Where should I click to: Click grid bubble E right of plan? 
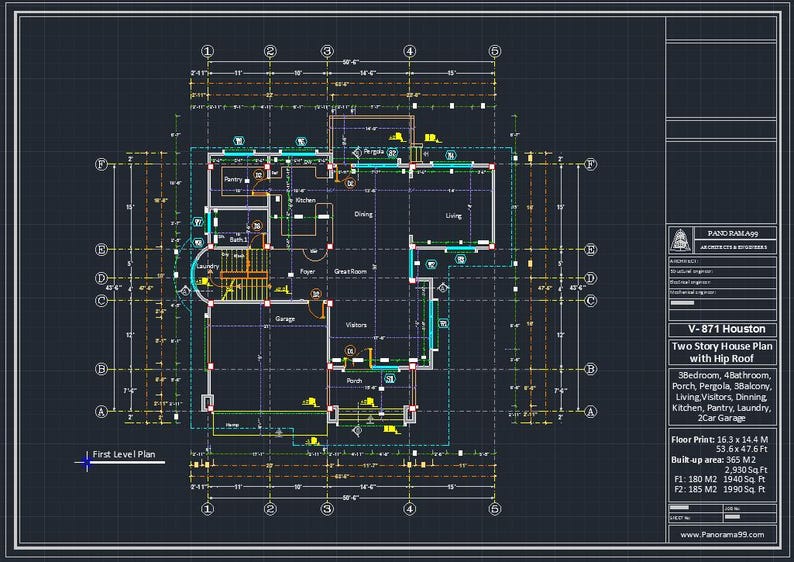[x=590, y=250]
